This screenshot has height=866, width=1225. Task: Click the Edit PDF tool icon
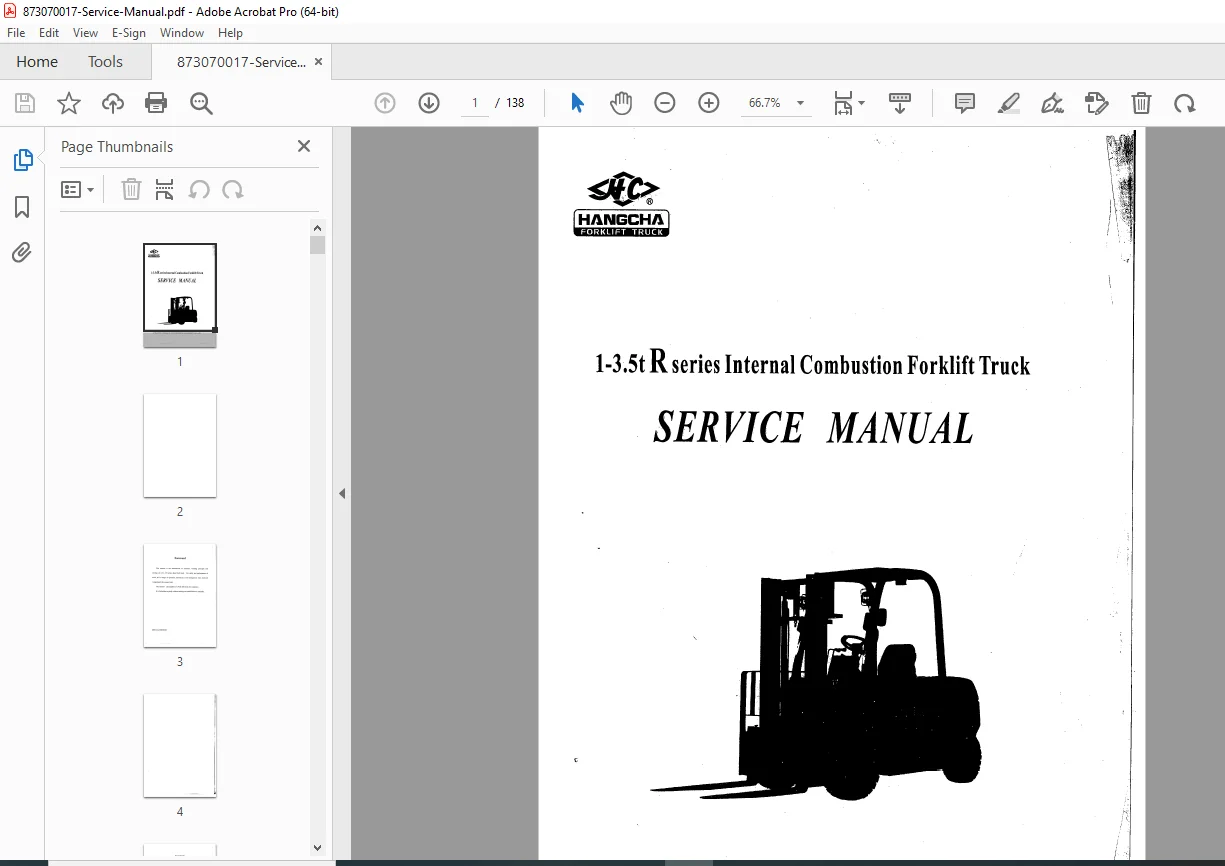[1097, 103]
